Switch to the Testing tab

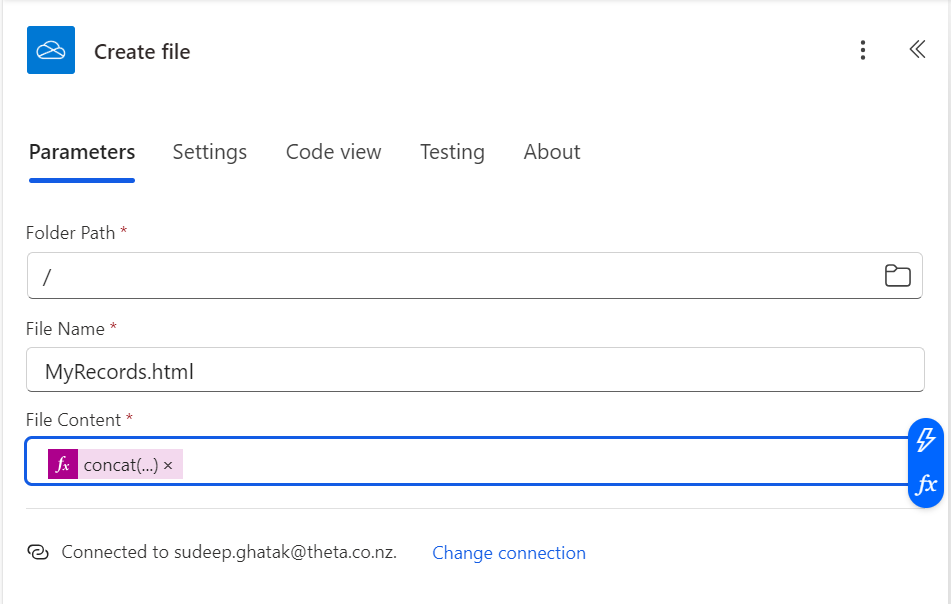452,152
